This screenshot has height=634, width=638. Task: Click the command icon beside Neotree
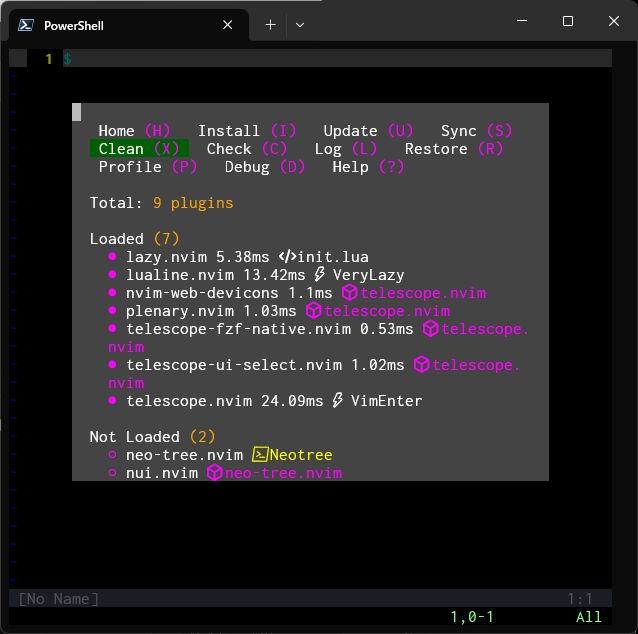click(x=260, y=455)
